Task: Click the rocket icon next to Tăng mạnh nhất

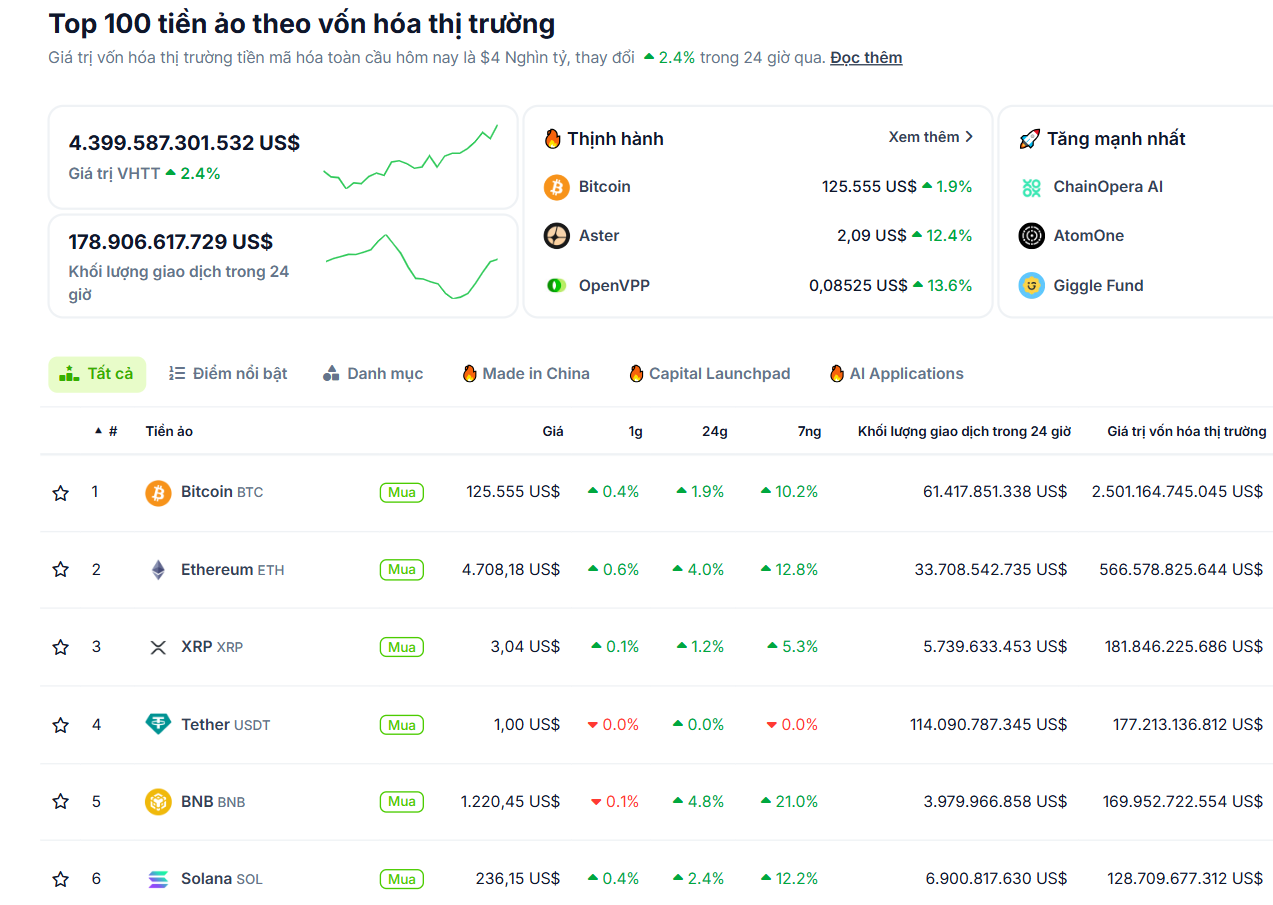Action: click(1029, 138)
